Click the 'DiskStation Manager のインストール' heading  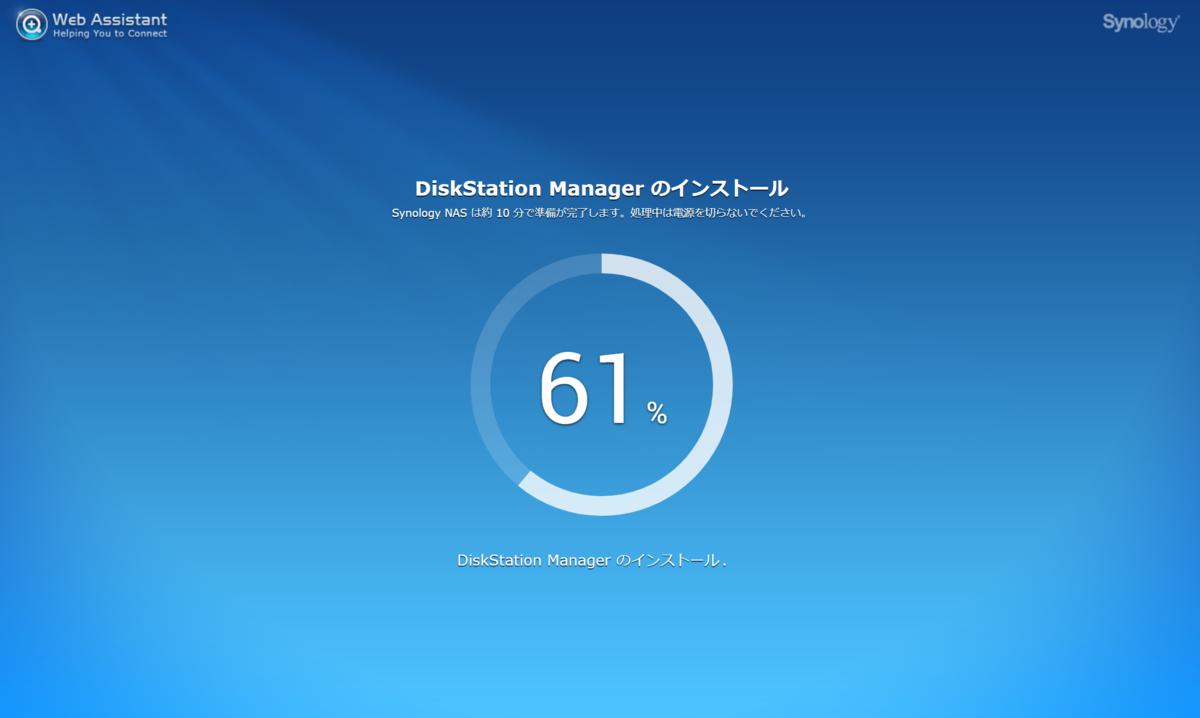(x=602, y=188)
